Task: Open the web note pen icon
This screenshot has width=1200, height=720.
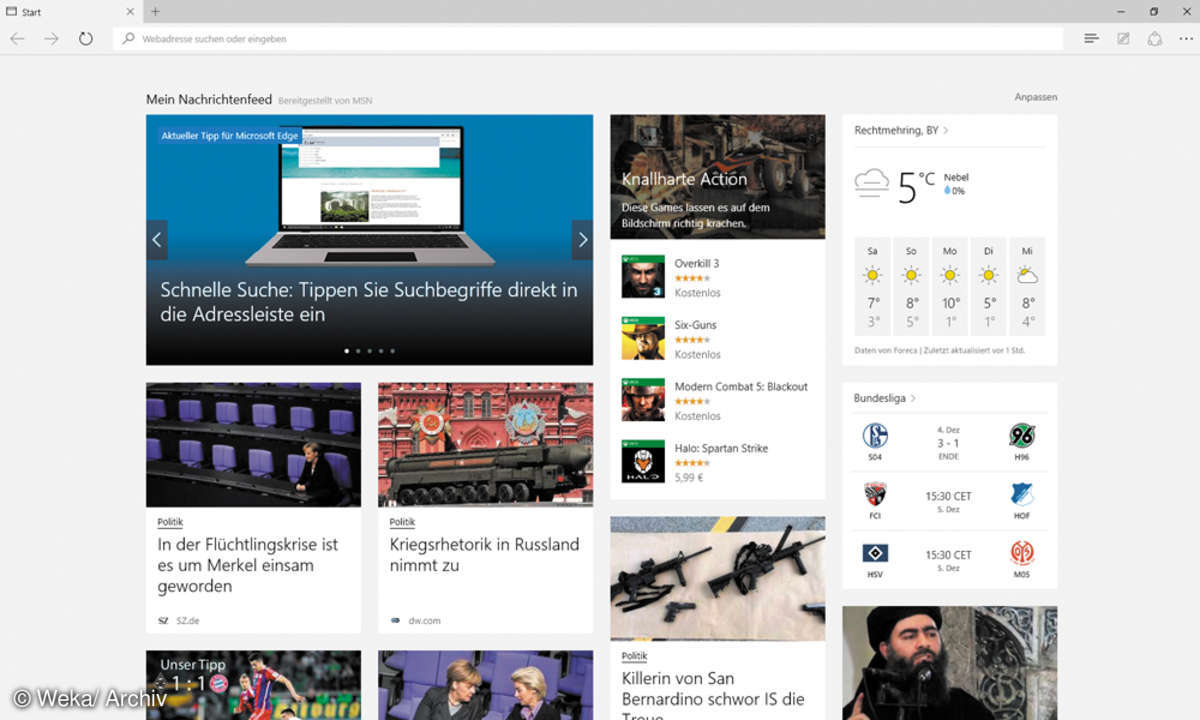Action: (x=1123, y=39)
